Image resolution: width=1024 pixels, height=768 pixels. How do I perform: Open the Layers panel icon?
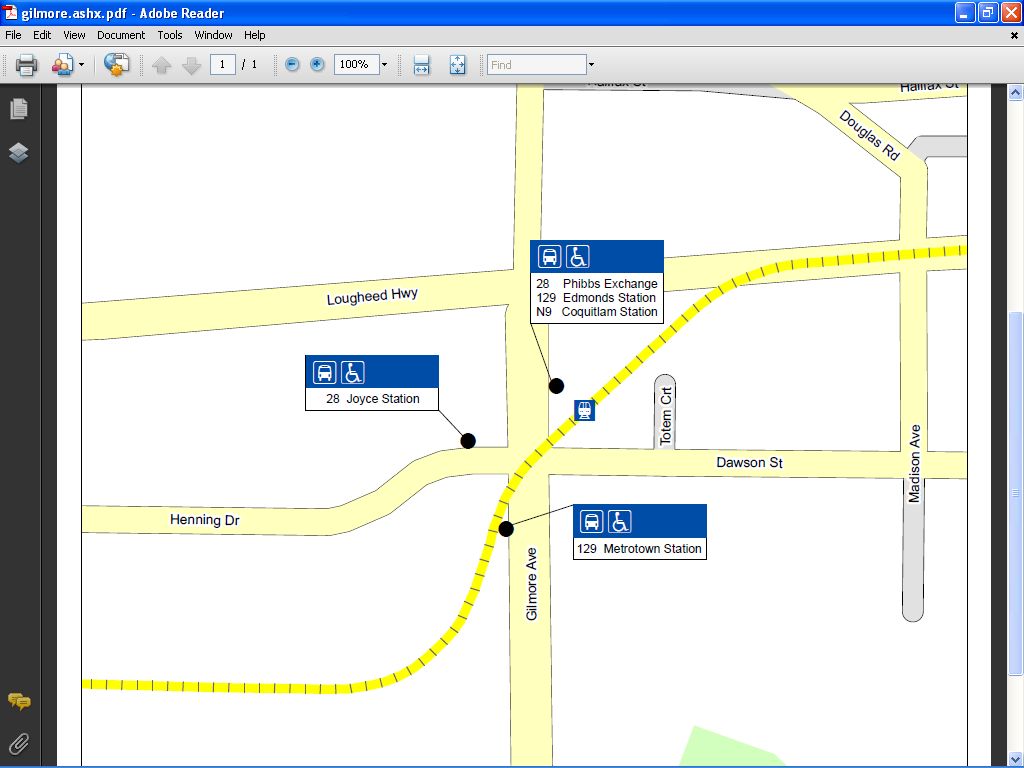(19, 152)
